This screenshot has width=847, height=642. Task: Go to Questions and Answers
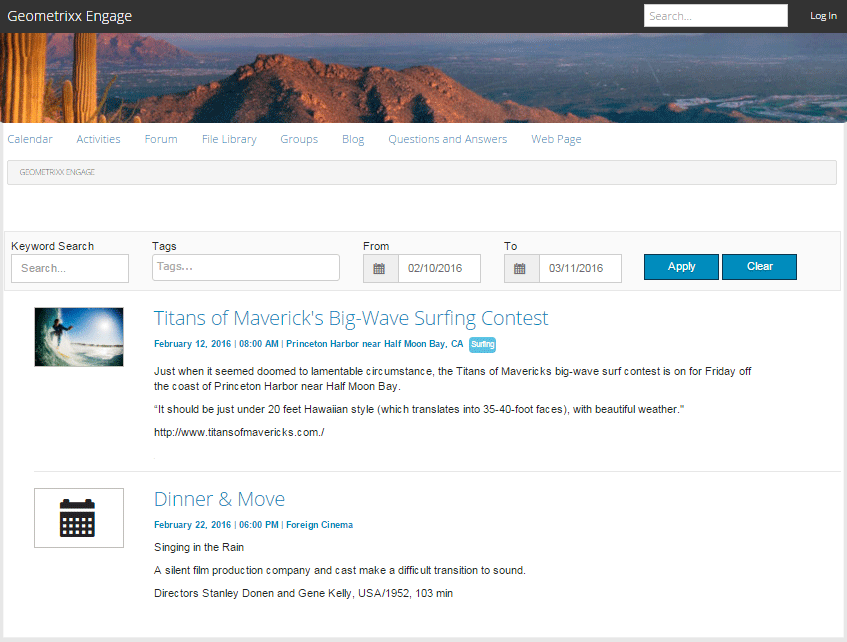coord(448,139)
